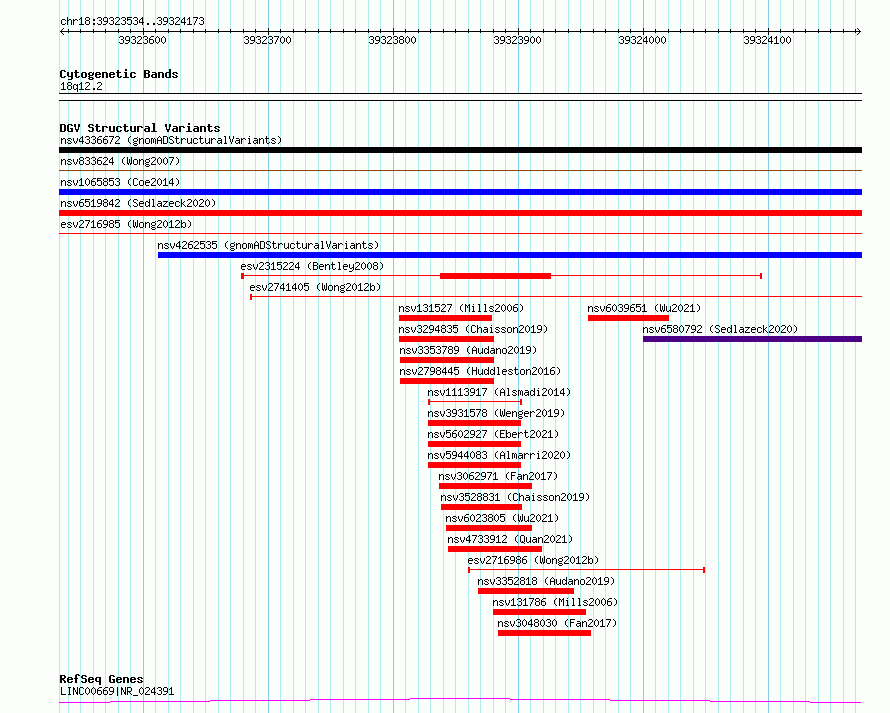Open nsv2798445 (Huddleston2016) label

pyautogui.click(x=480, y=371)
